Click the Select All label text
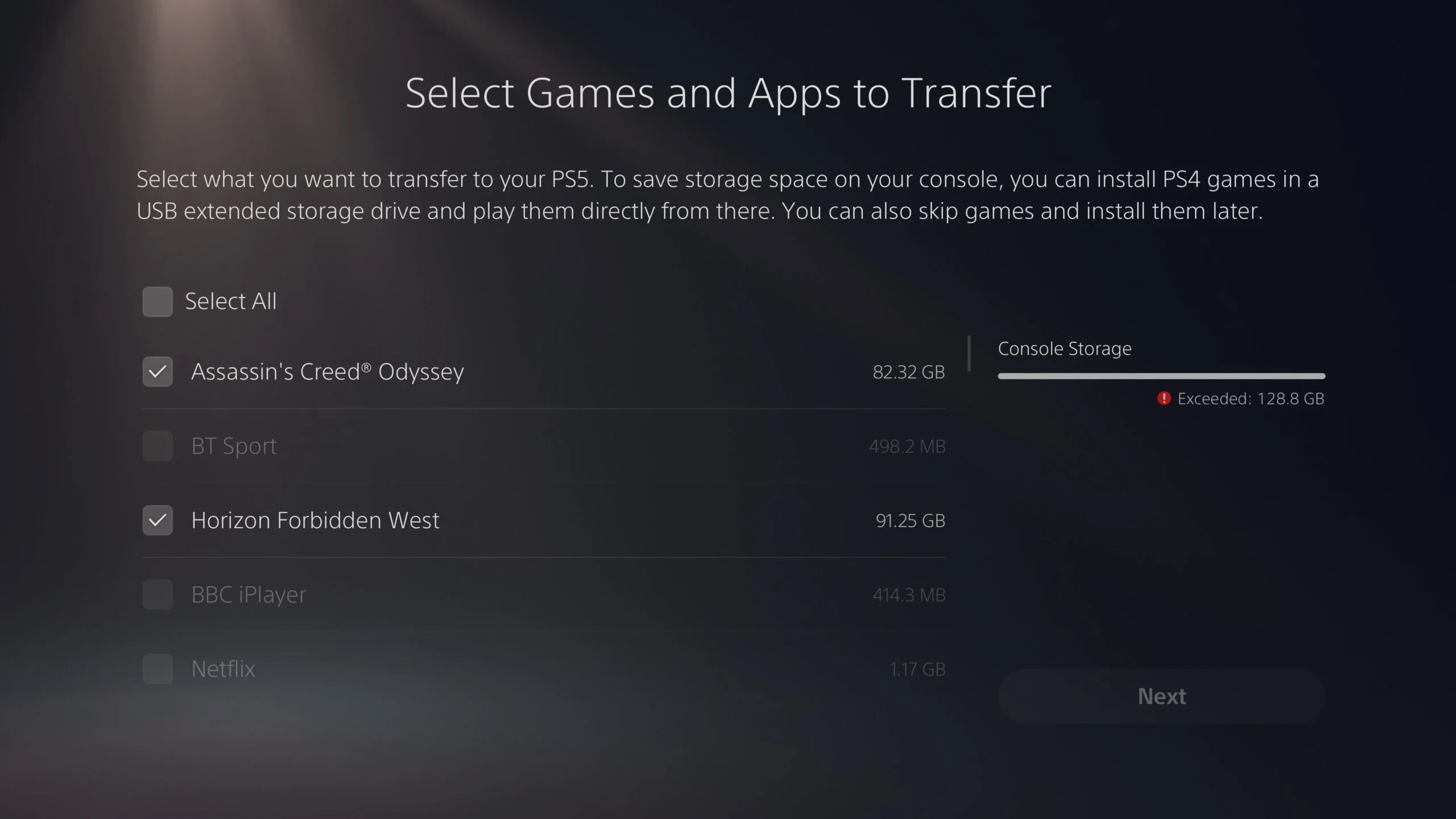Screen dimensions: 1456x819 click(x=230, y=301)
